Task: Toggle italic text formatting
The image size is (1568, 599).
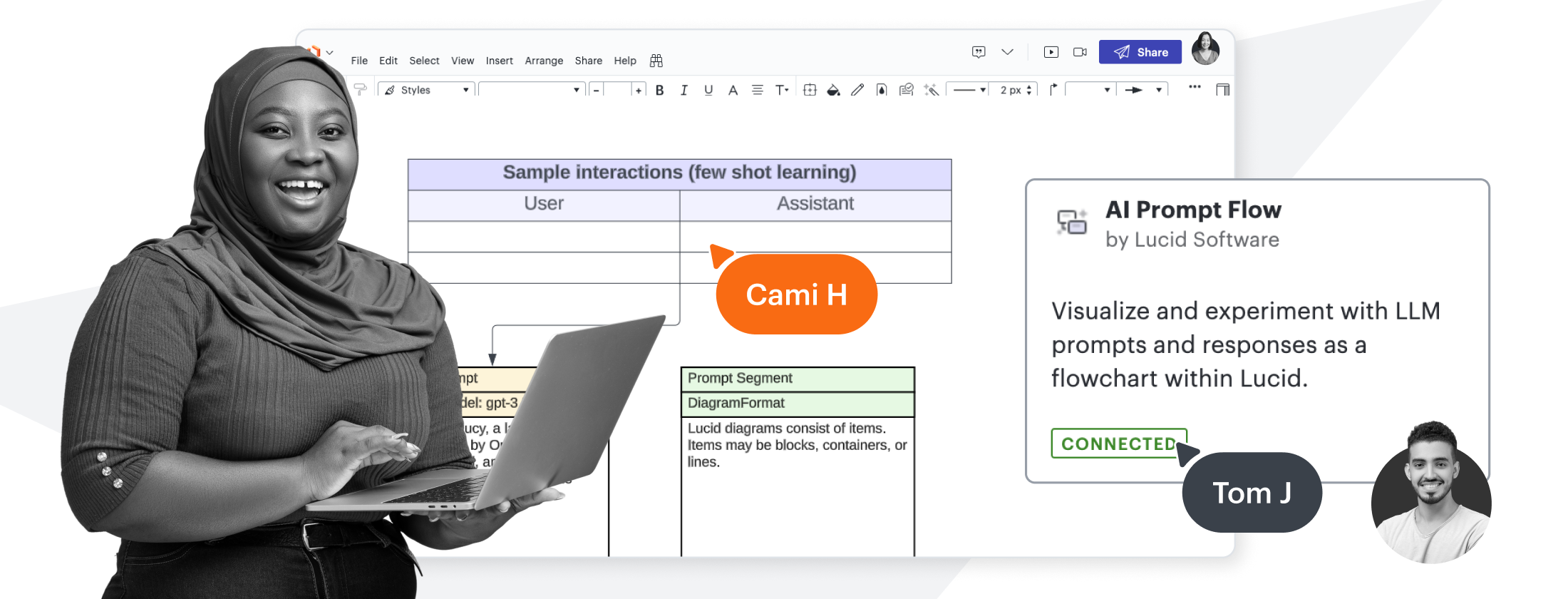Action: click(x=684, y=90)
